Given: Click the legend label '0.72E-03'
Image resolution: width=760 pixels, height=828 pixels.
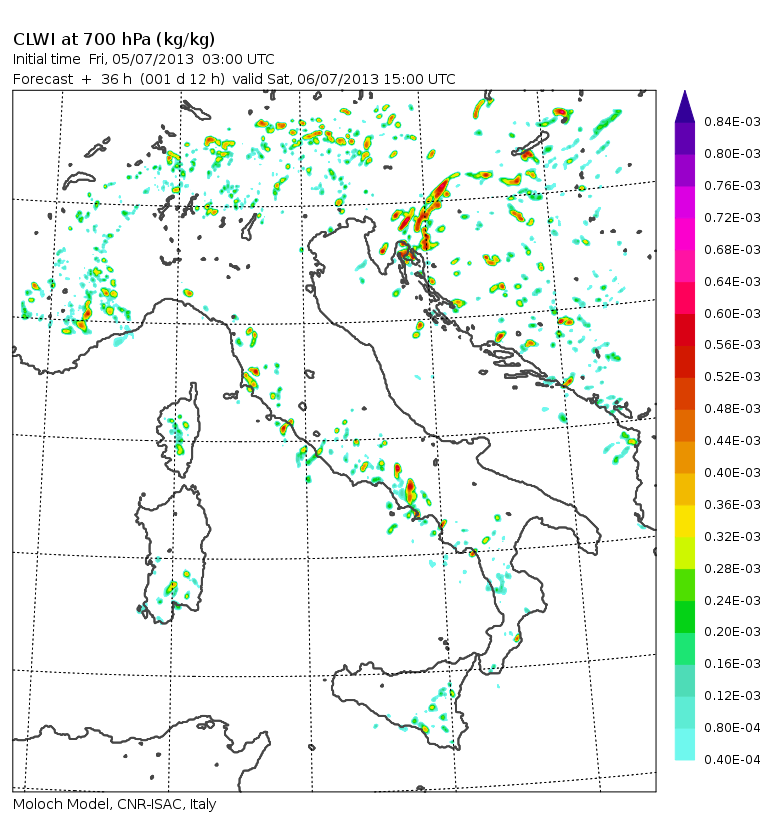Looking at the screenshot, I should coord(732,218).
